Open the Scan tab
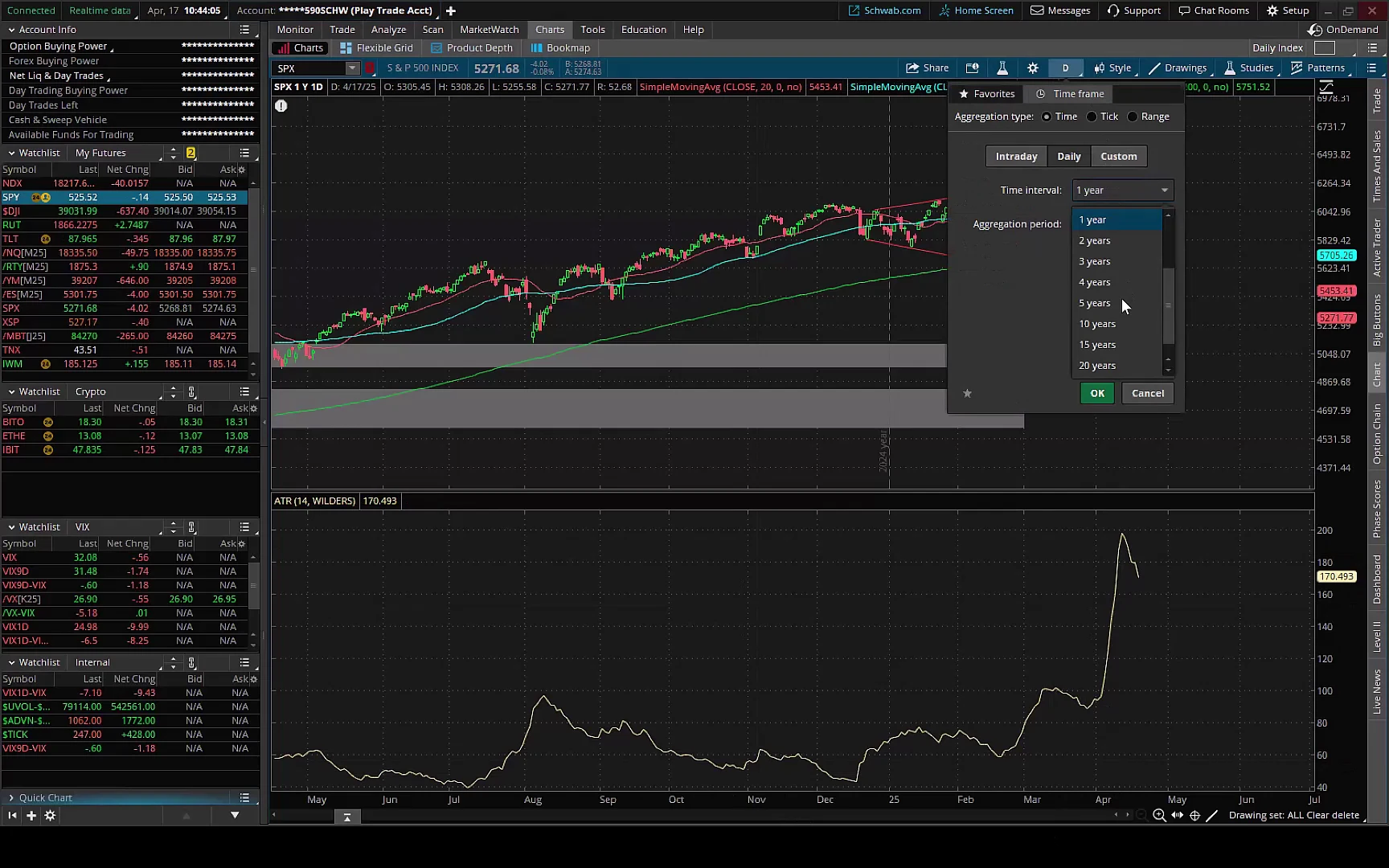Image resolution: width=1389 pixels, height=868 pixels. 432,30
